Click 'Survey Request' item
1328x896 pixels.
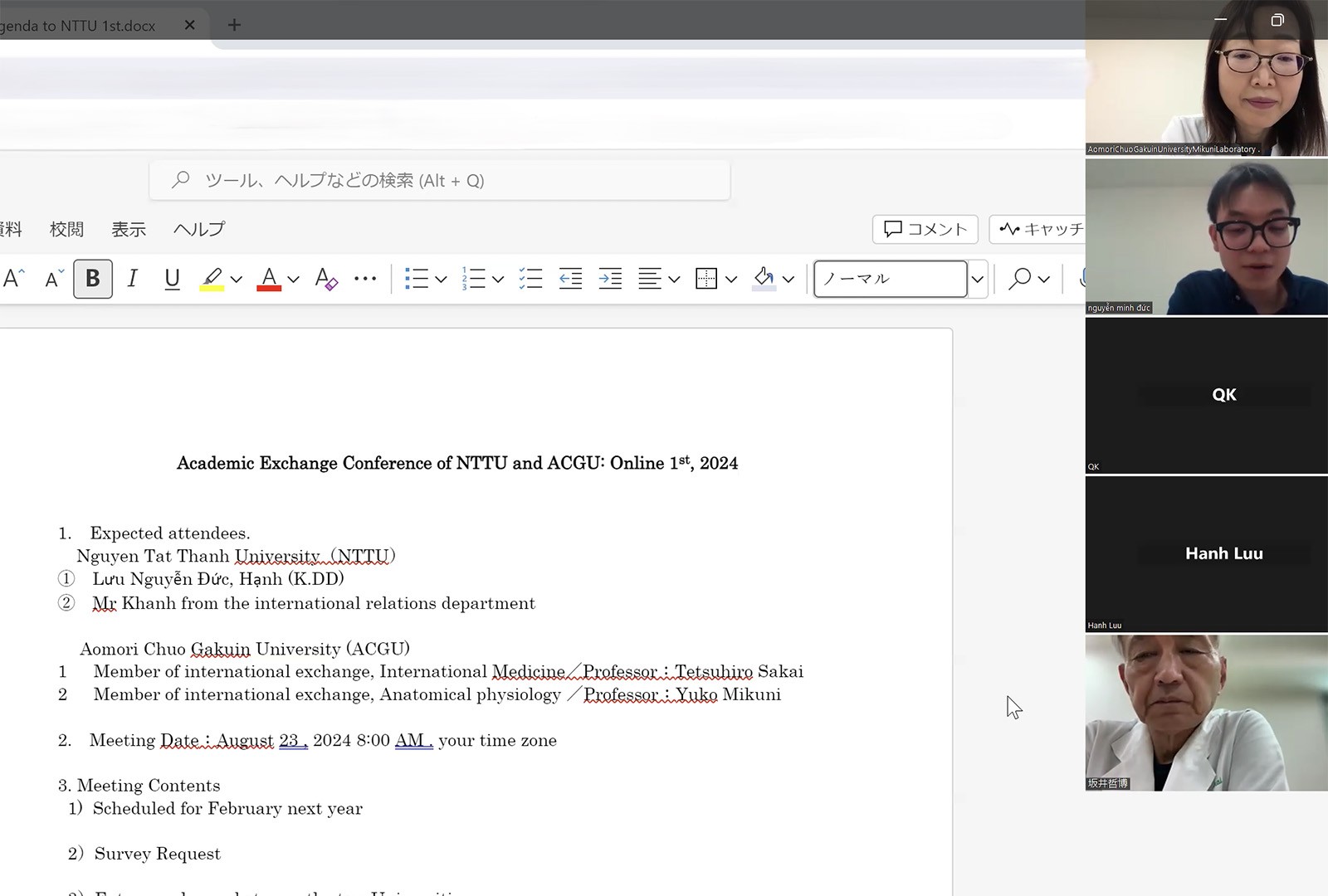coord(158,854)
